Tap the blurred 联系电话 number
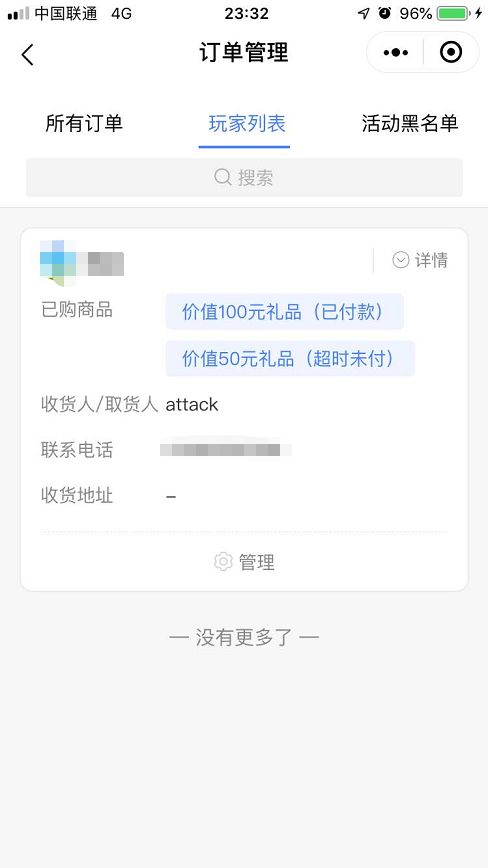Viewport: 488px width, 868px height. (x=225, y=449)
